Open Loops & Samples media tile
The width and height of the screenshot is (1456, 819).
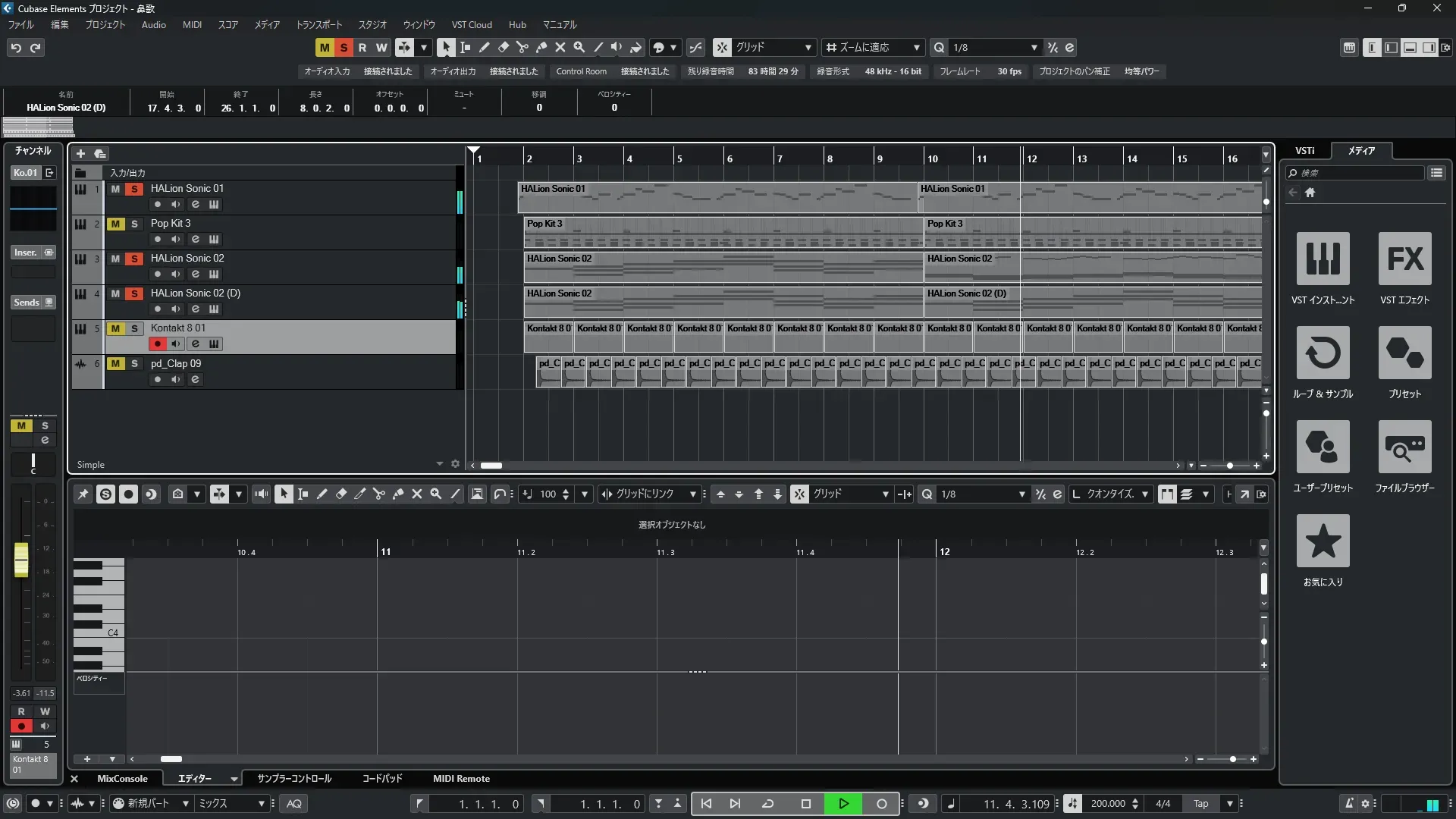(1323, 353)
